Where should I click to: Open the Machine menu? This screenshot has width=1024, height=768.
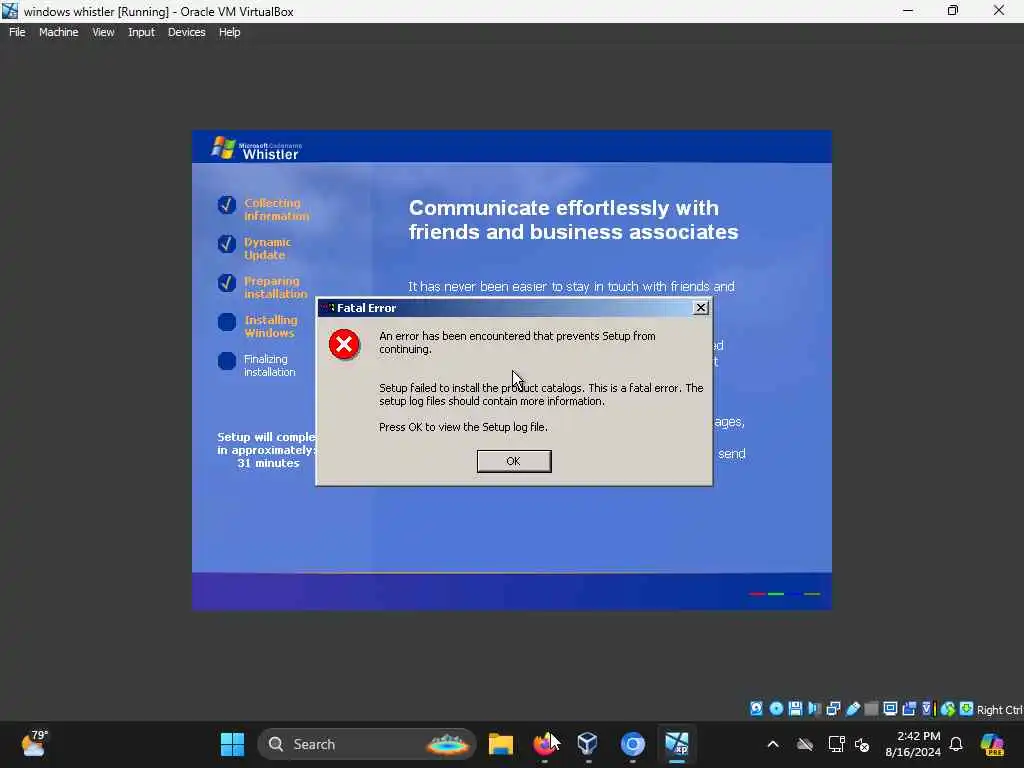click(x=58, y=32)
